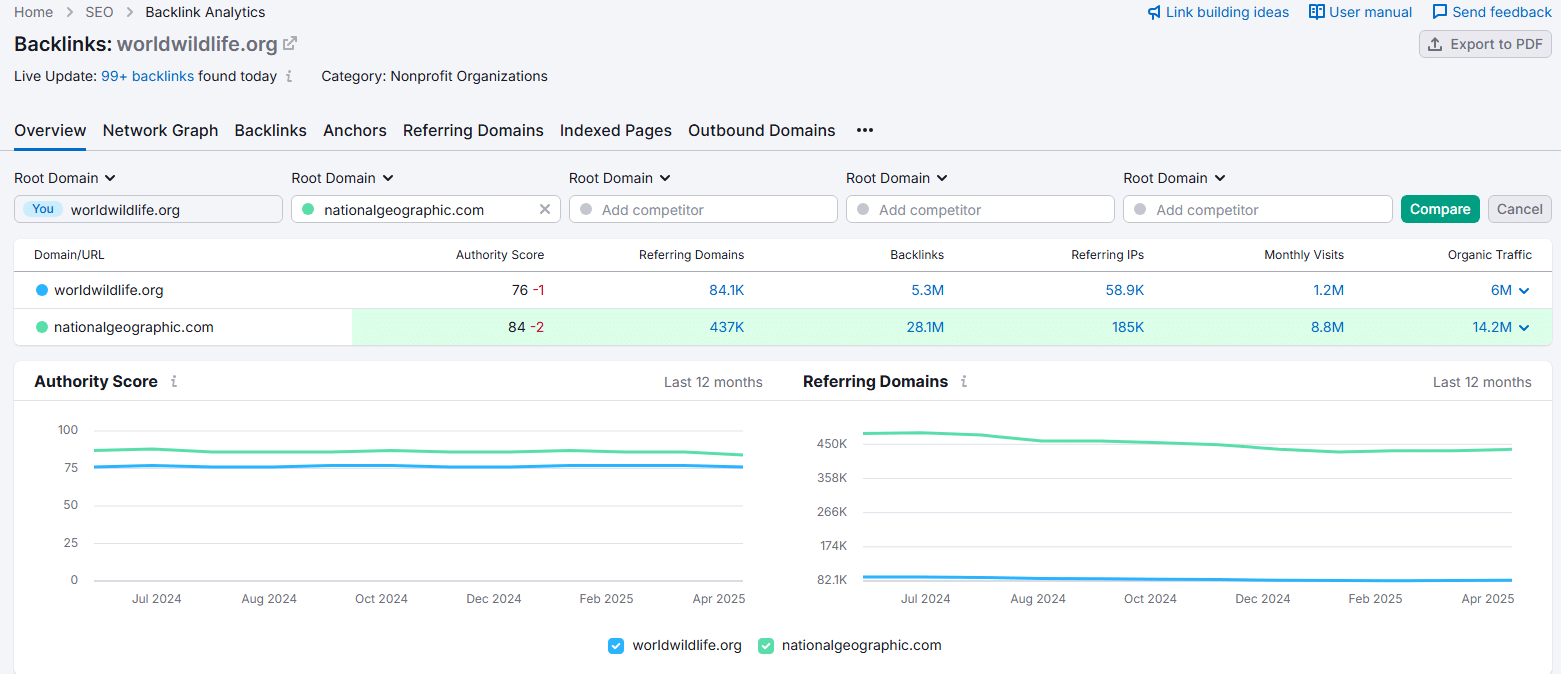Click the 28.1M backlinks value

click(924, 327)
